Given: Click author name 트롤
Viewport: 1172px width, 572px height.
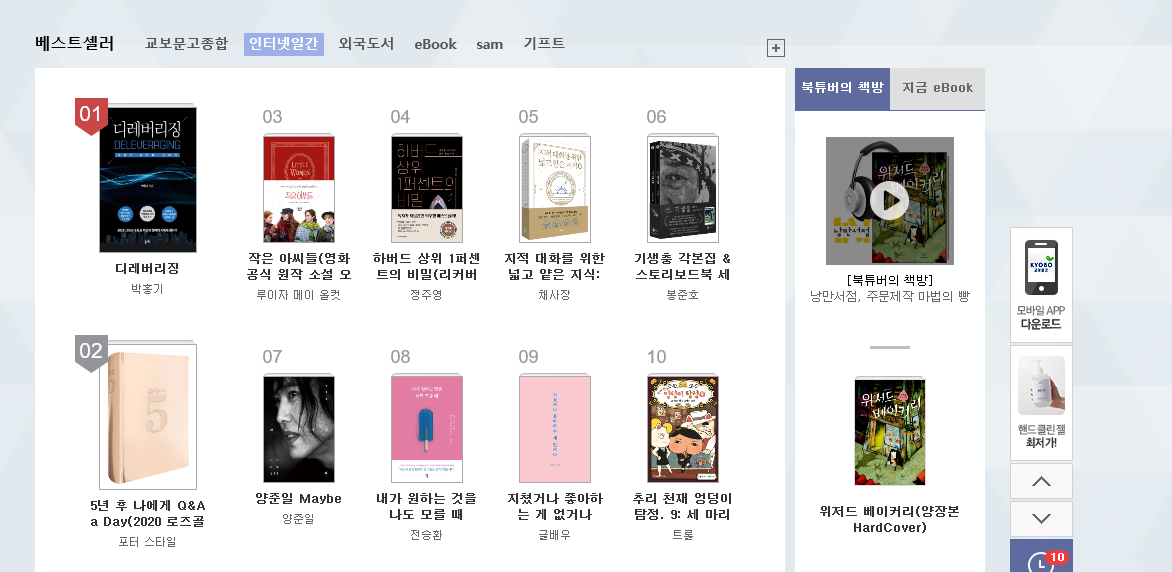Looking at the screenshot, I should (682, 535).
